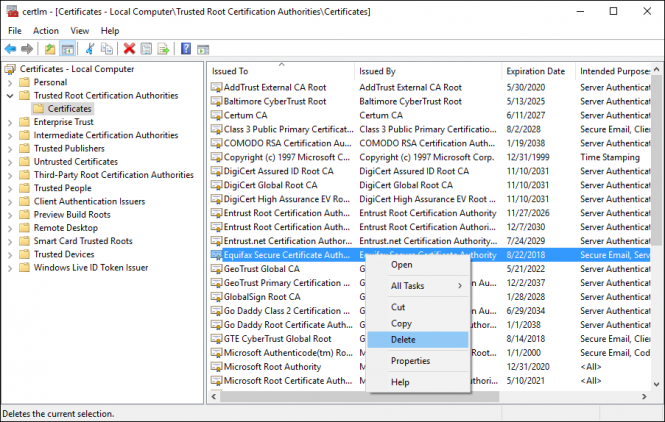The width and height of the screenshot is (665, 422).
Task: Click the vertical scrollbar down arrow
Action: click(657, 385)
